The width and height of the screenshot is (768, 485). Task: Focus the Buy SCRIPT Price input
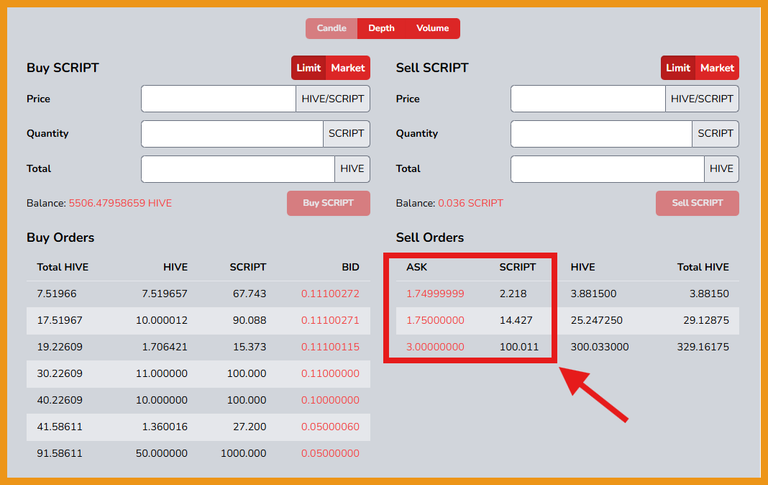coord(218,99)
